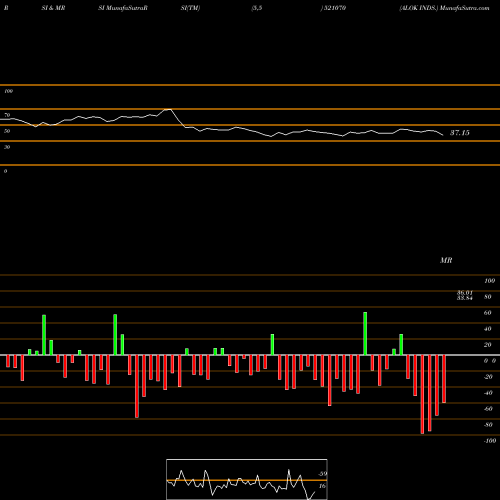This screenshot has height=500, width=500.
Task: Click the MR value 36.01
Action: [465, 293]
